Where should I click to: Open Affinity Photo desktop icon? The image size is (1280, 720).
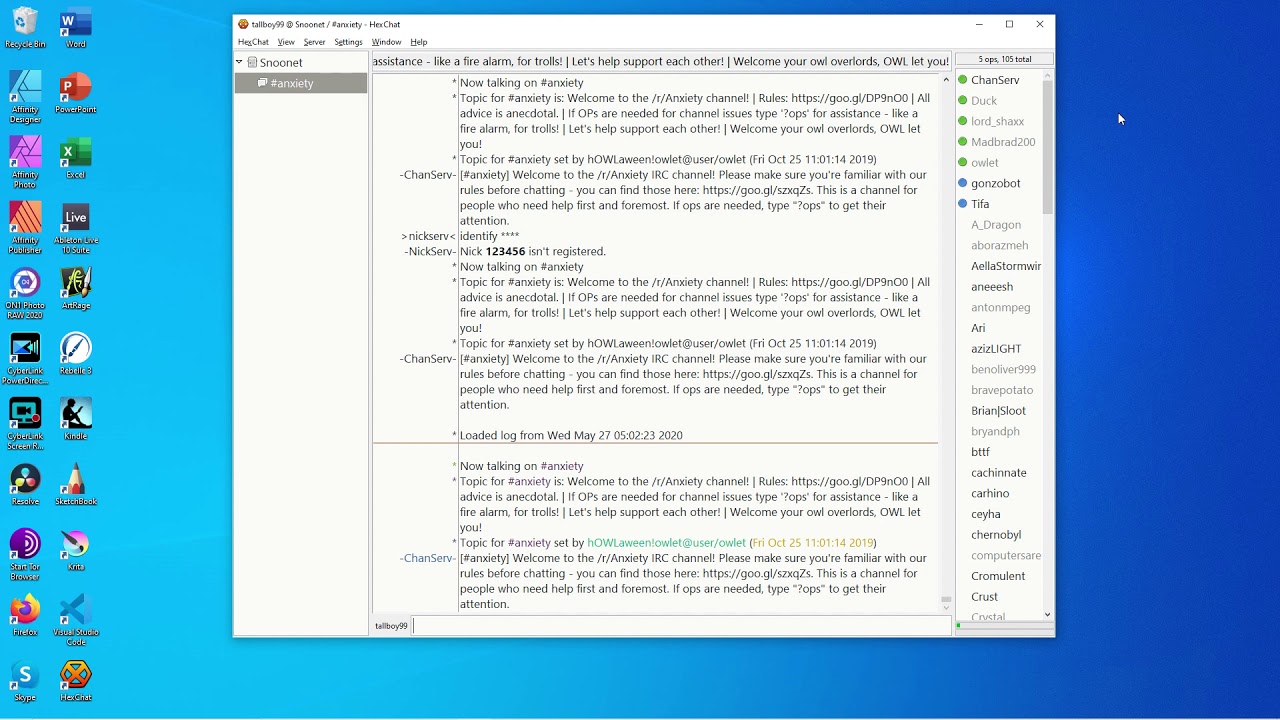click(25, 163)
